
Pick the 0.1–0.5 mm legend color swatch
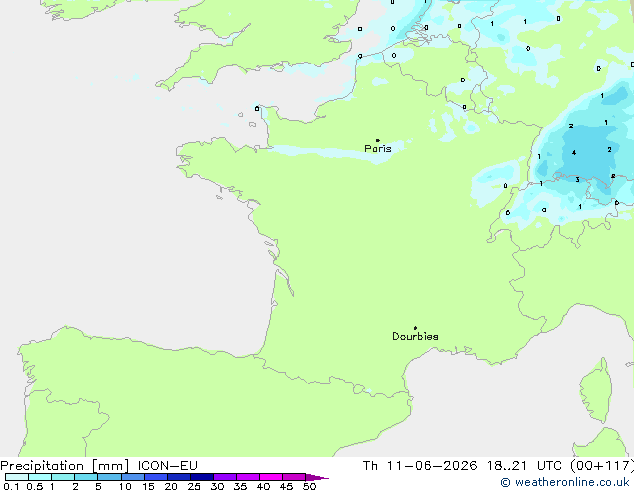pyautogui.click(x=17, y=477)
